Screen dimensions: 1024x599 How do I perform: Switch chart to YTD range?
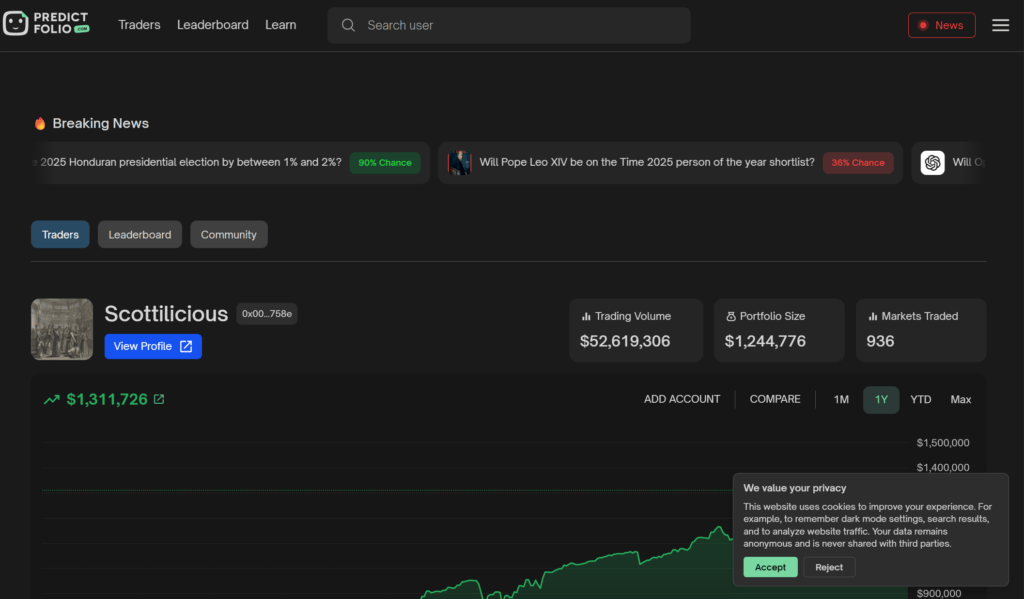pos(920,399)
